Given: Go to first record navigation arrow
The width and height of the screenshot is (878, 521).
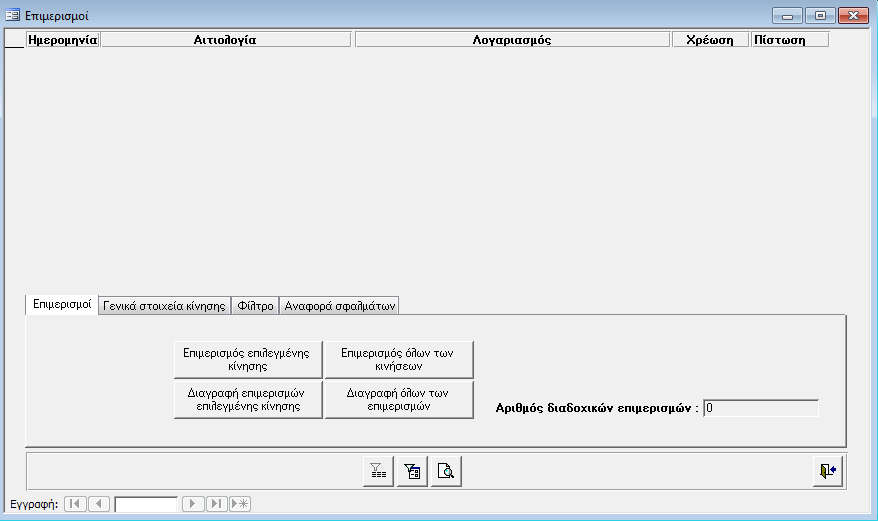Looking at the screenshot, I should click(x=75, y=504).
